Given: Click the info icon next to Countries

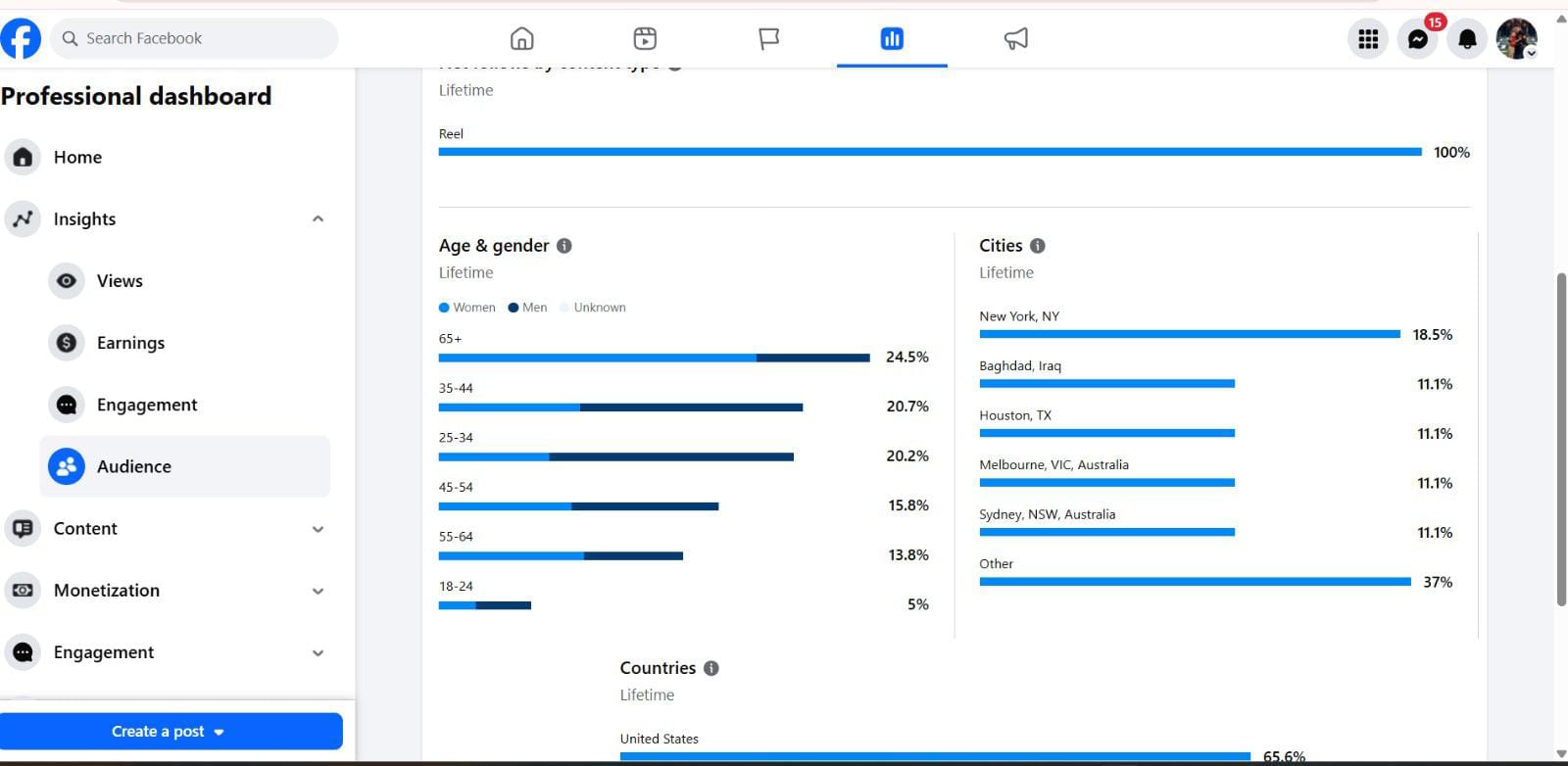Looking at the screenshot, I should coord(711,668).
